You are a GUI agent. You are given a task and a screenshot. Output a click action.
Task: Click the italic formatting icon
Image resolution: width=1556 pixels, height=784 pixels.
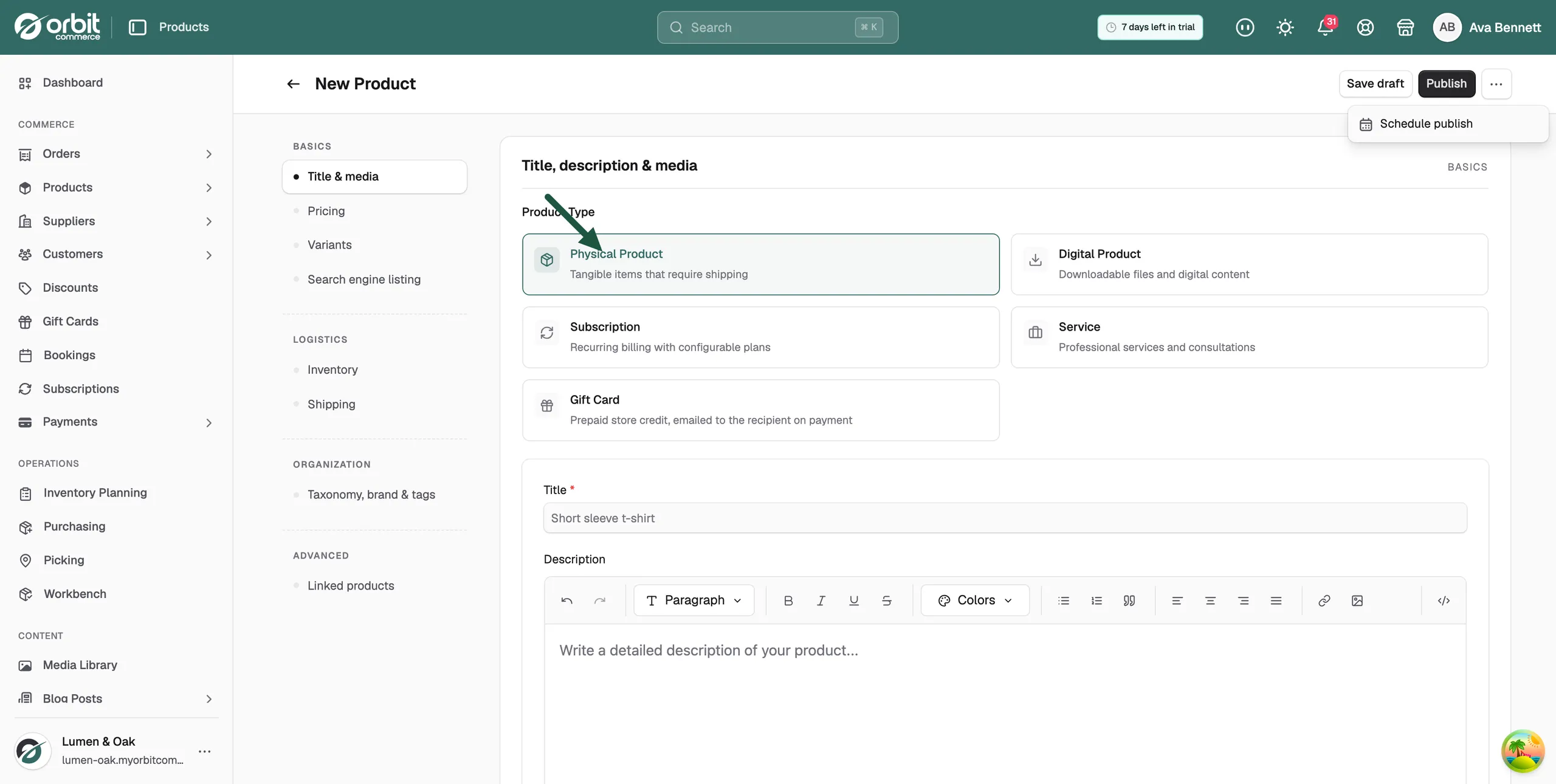[x=821, y=600]
